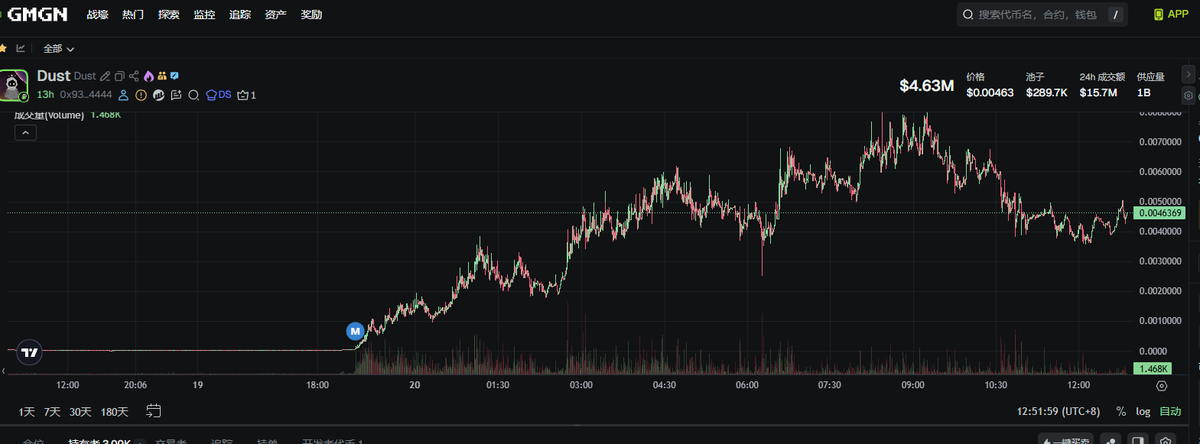Click the price value $0.00463

(x=990, y=92)
